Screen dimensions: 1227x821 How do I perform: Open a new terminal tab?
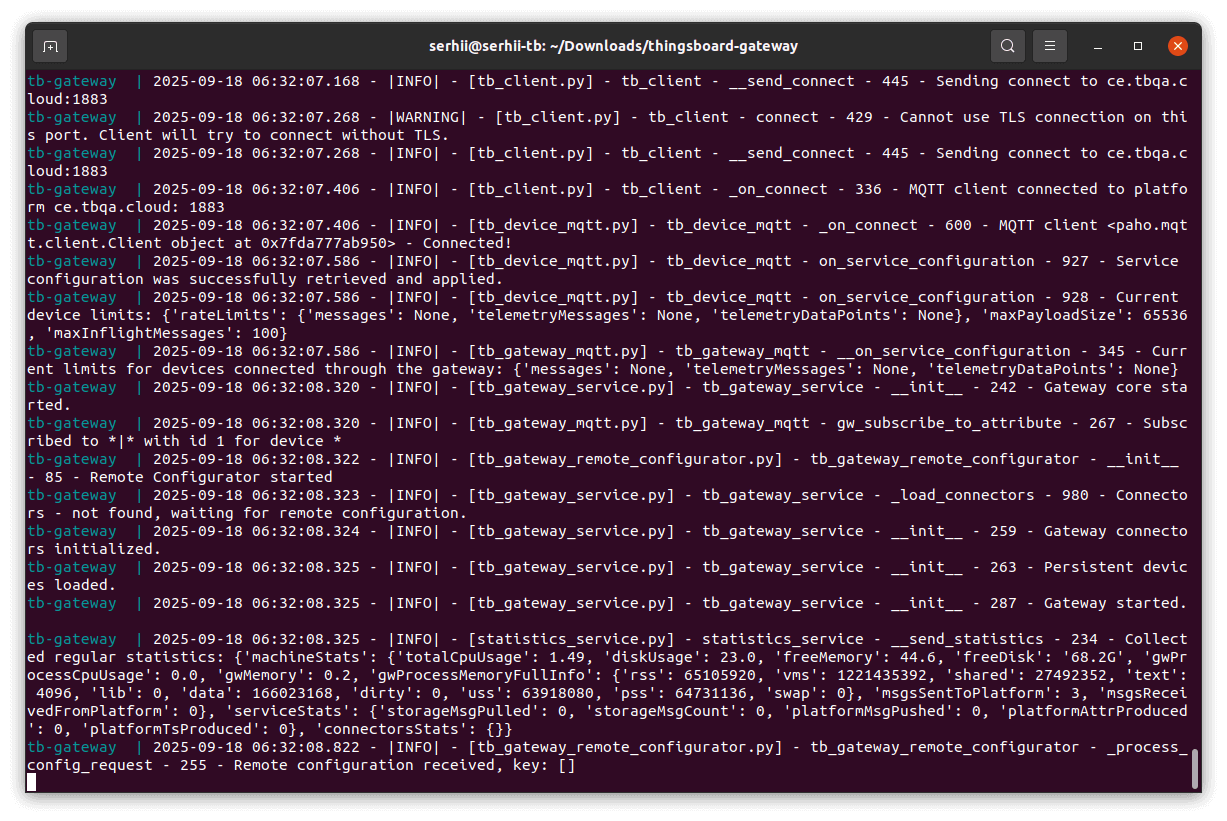50,46
